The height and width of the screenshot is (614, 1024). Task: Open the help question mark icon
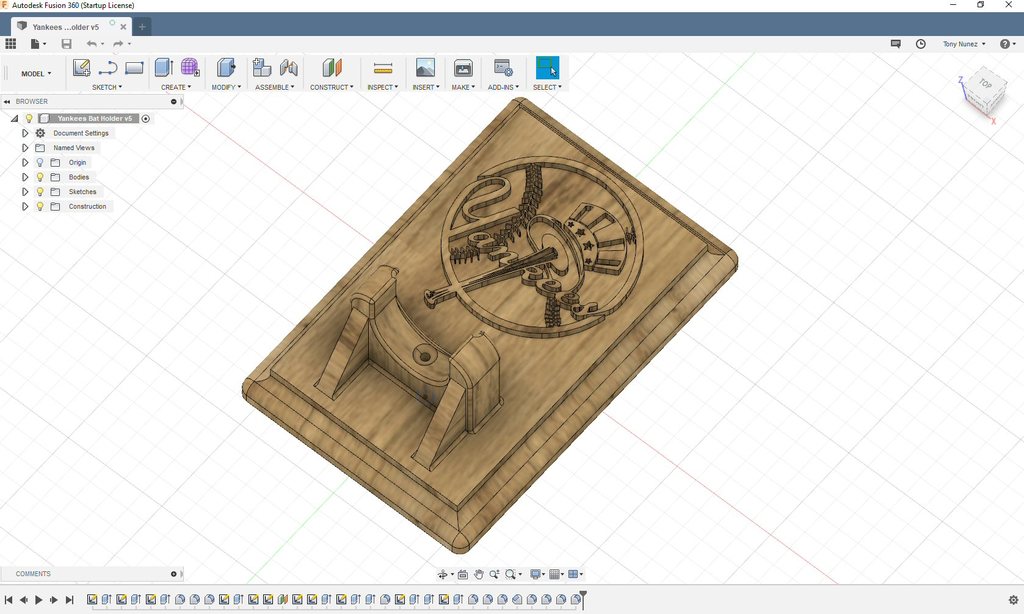(x=1005, y=44)
